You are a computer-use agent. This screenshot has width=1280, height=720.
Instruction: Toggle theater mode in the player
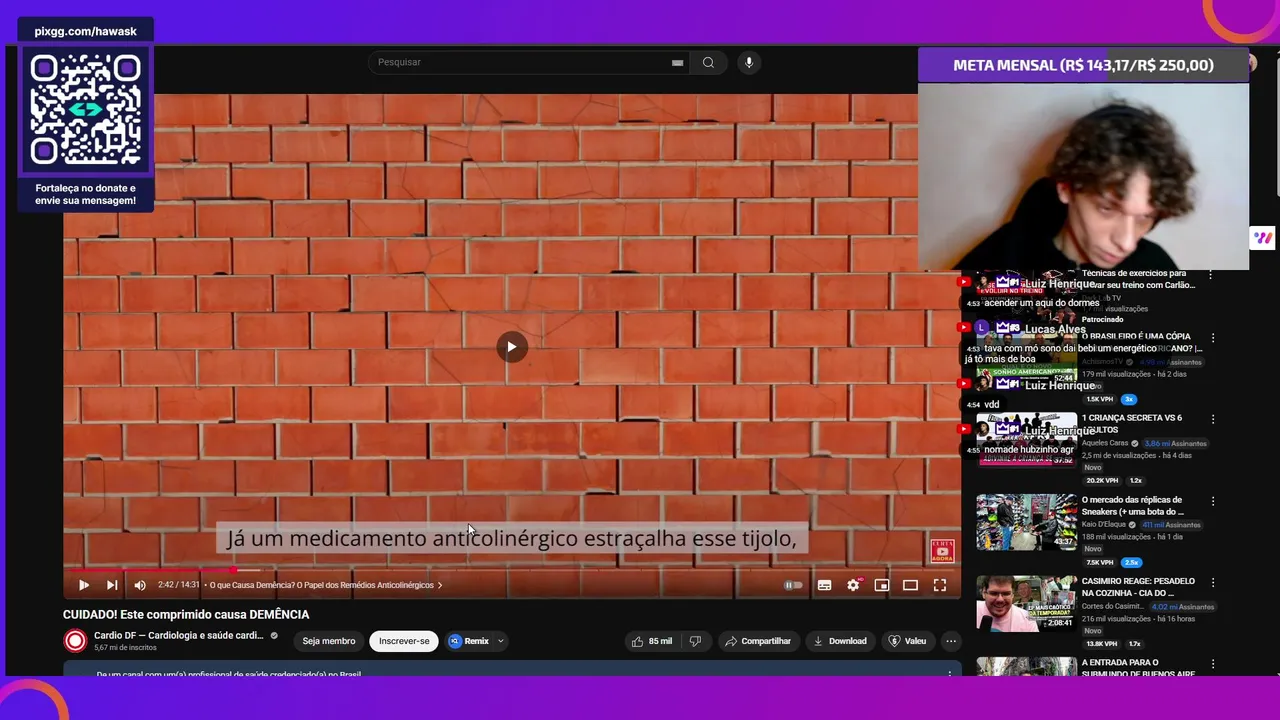pyautogui.click(x=910, y=585)
